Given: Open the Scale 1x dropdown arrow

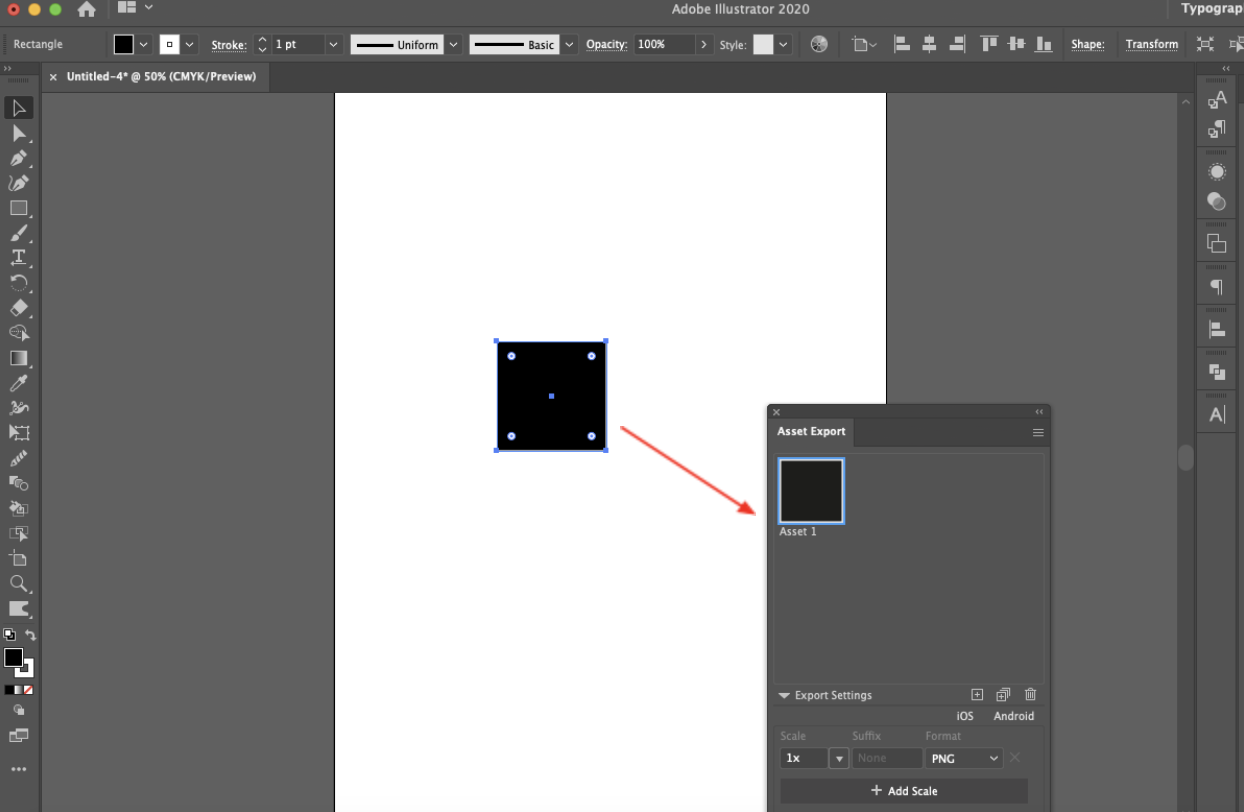Looking at the screenshot, I should pos(839,759).
